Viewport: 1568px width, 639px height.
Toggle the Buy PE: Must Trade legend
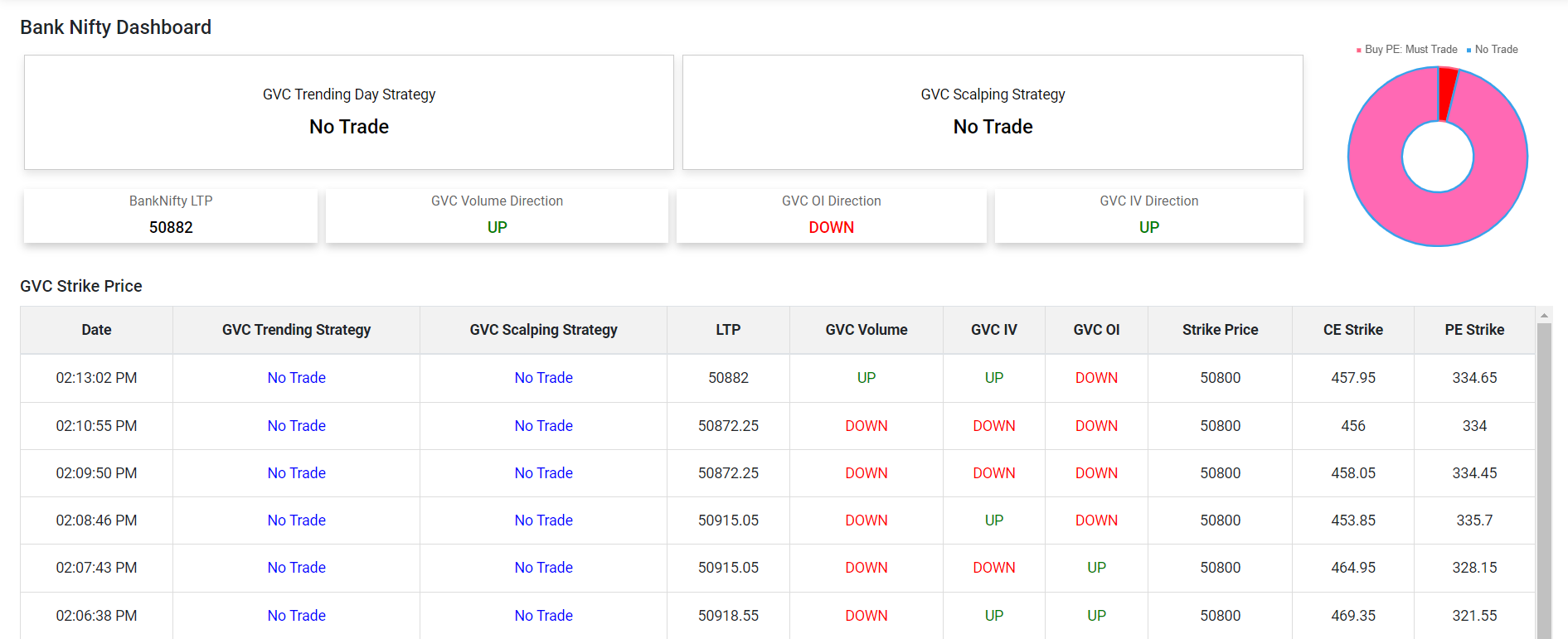[1406, 50]
